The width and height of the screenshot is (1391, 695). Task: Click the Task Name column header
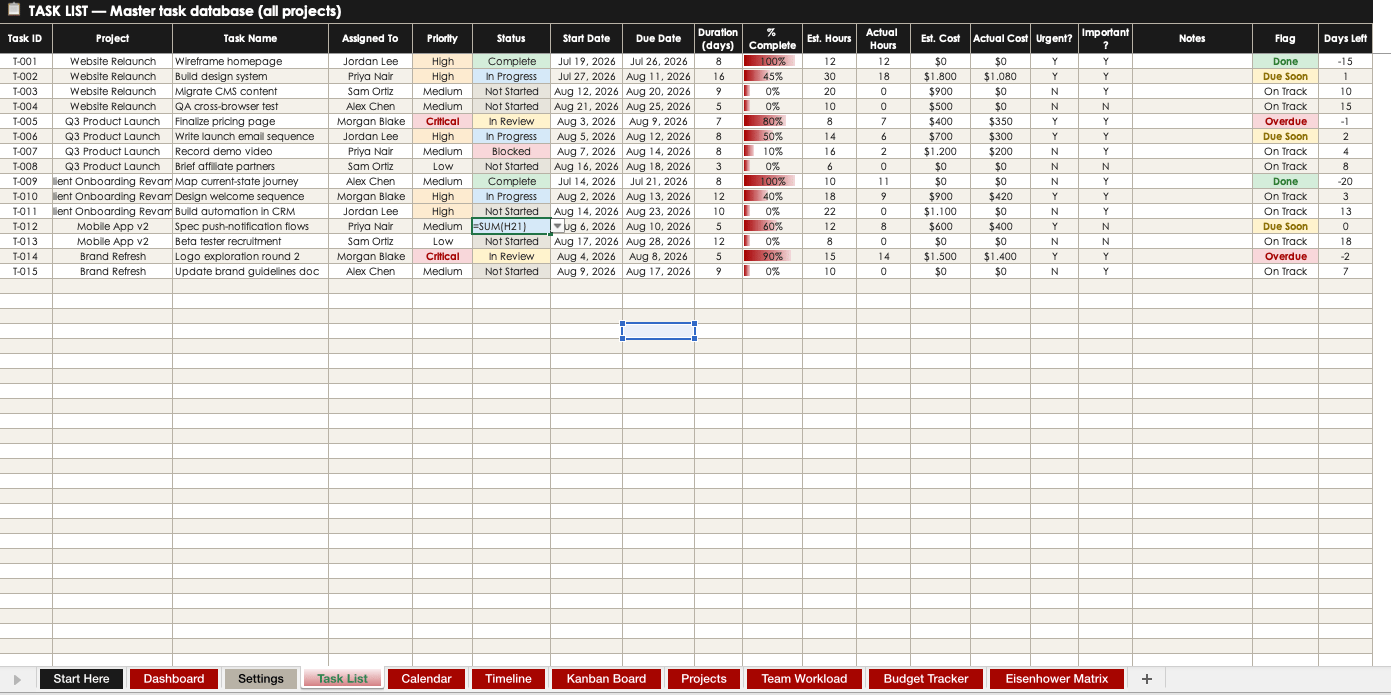[x=250, y=38]
